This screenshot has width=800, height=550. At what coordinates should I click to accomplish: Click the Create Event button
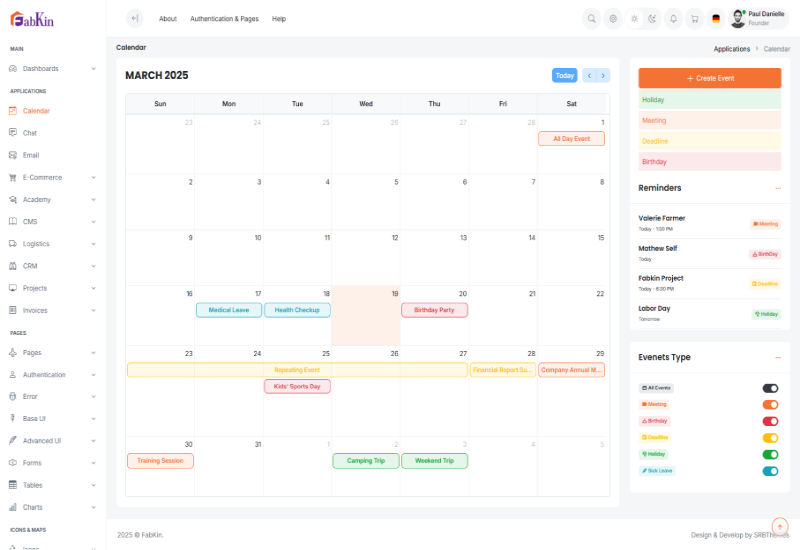710,78
